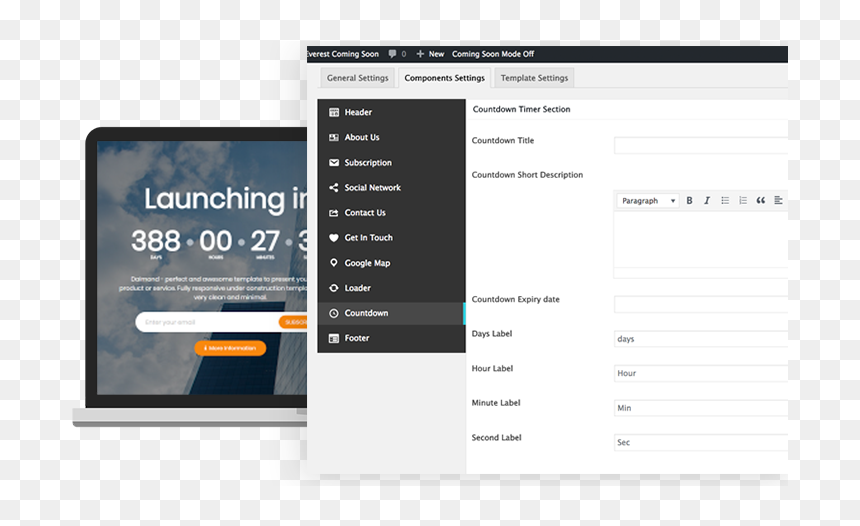This screenshot has height=526, width=860.
Task: Toggle italic formatting in editor
Action: click(707, 201)
